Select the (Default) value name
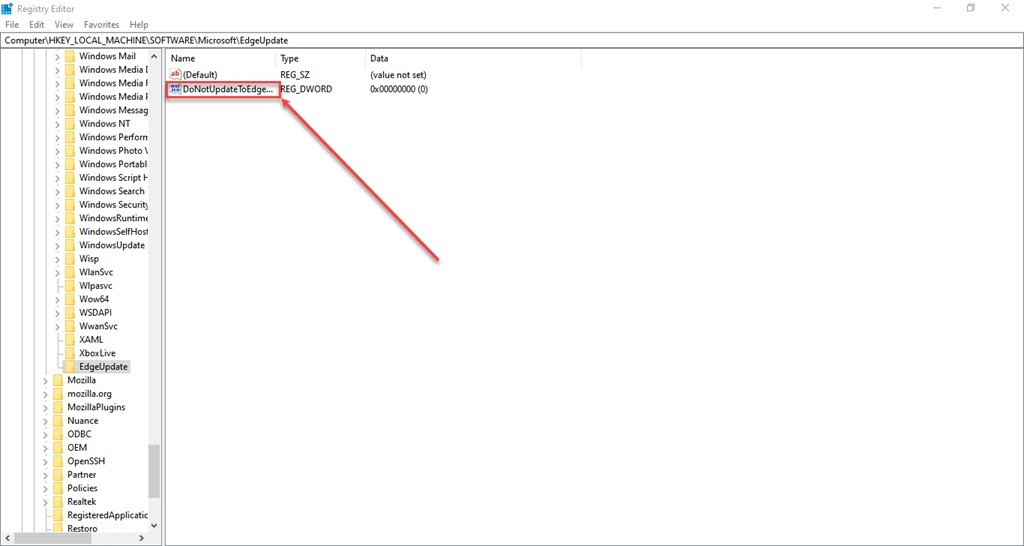1024x546 pixels. [x=200, y=75]
